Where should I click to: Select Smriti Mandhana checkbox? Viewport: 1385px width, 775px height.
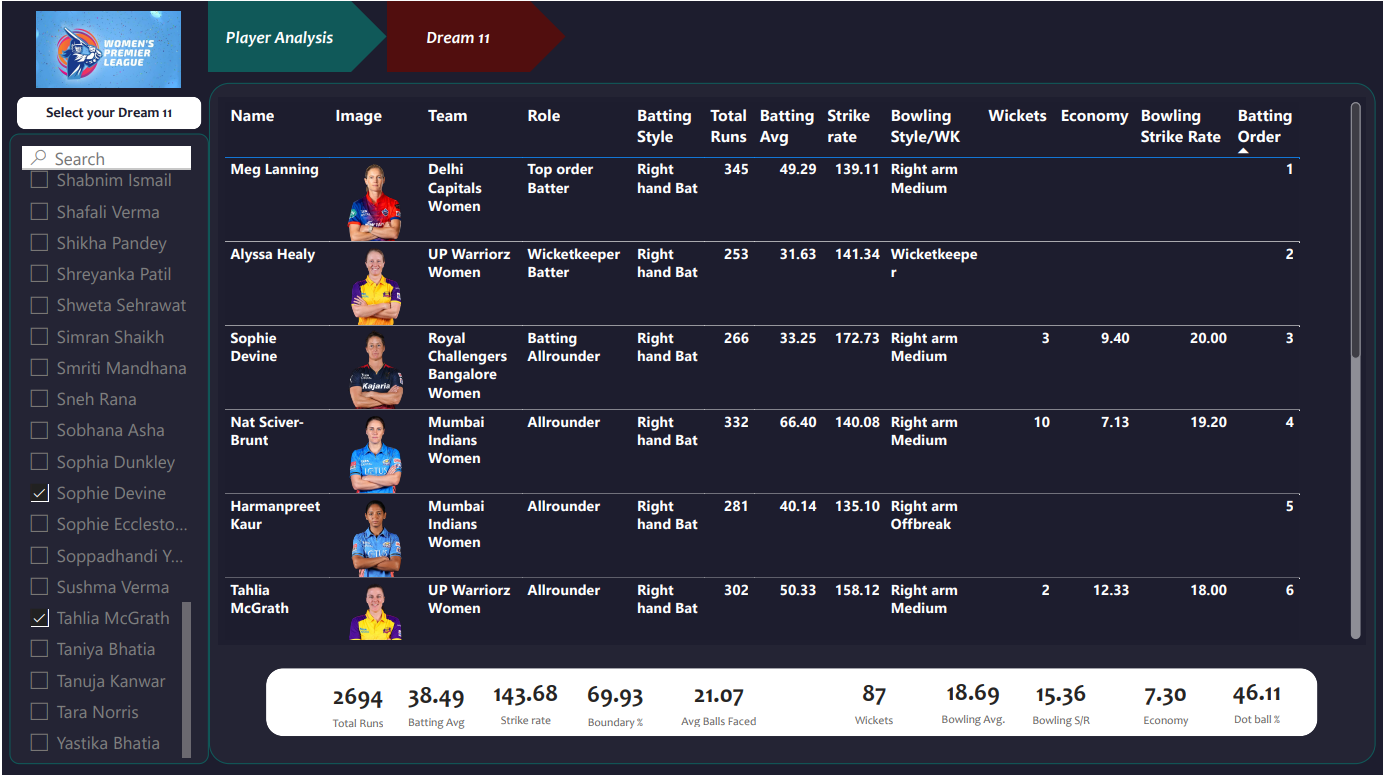(x=39, y=368)
